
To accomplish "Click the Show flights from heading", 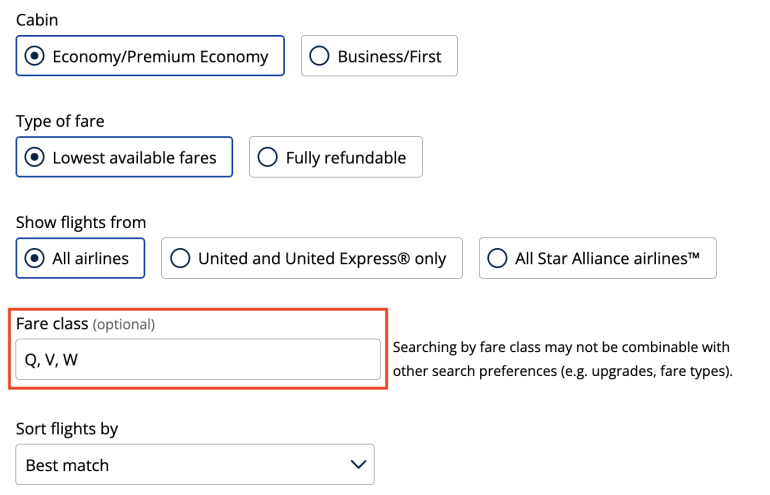I will coord(81,222).
